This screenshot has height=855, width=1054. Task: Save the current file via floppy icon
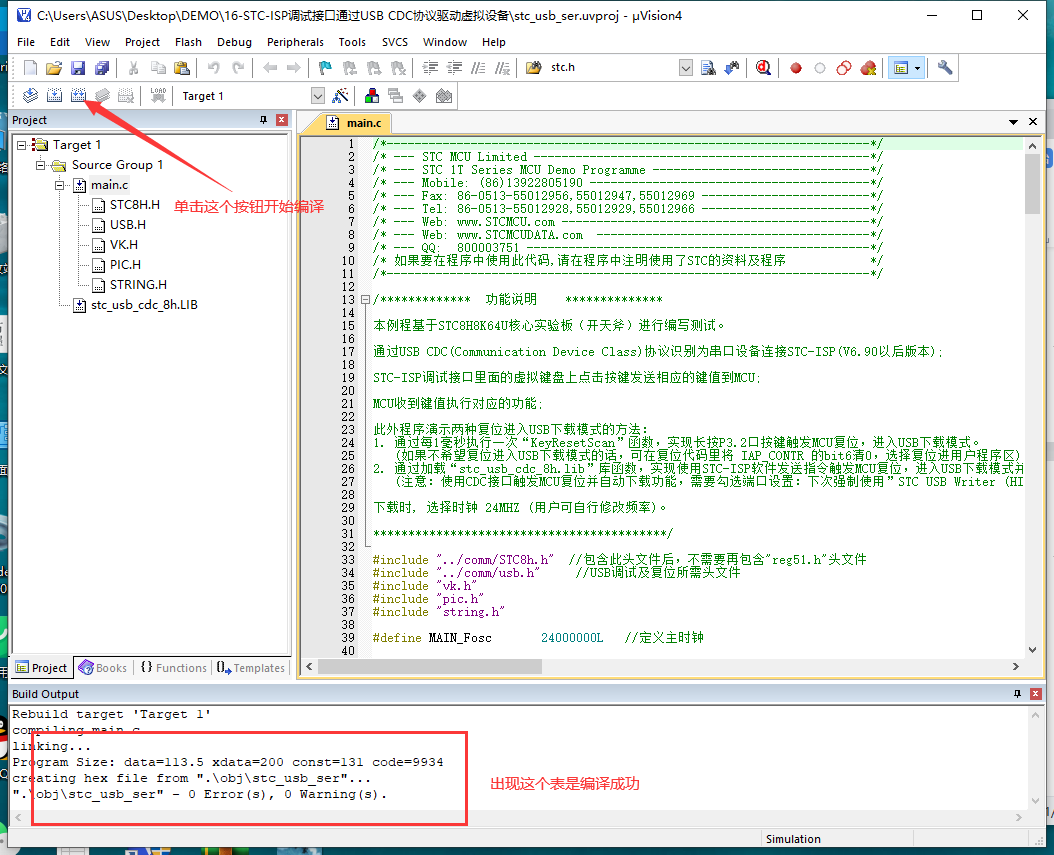pyautogui.click(x=78, y=68)
